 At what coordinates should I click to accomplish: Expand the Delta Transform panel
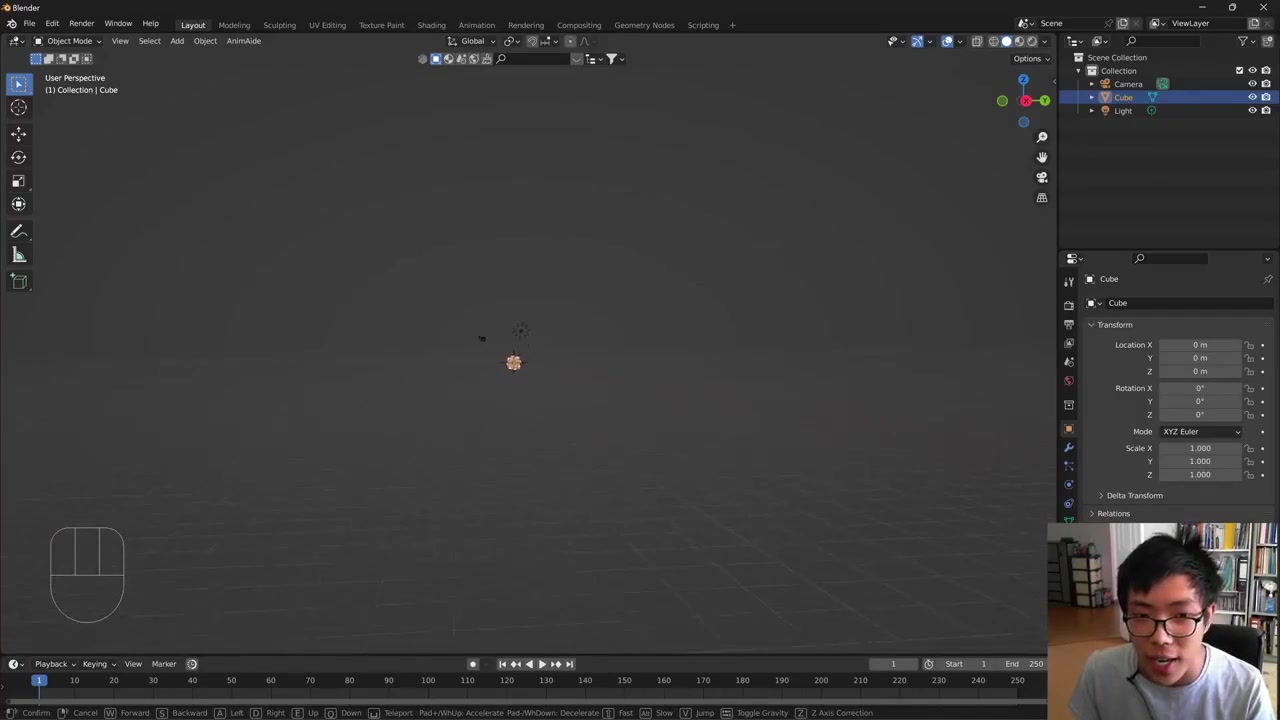(x=1134, y=496)
